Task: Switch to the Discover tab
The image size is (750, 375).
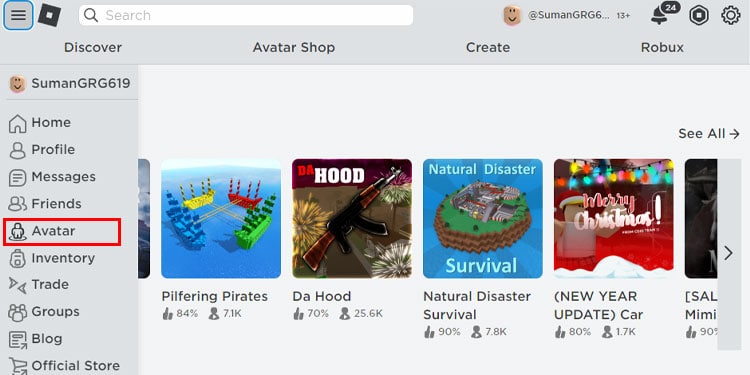Action: [93, 48]
